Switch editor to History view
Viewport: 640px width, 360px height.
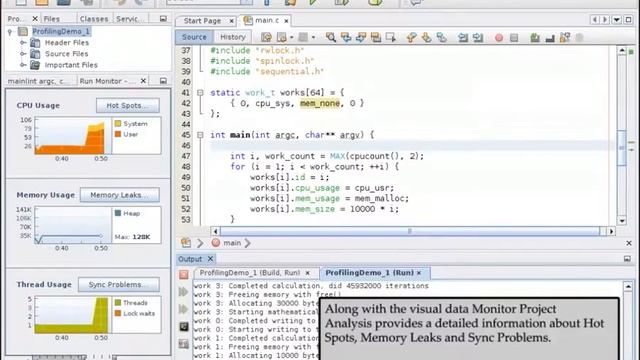pos(233,37)
